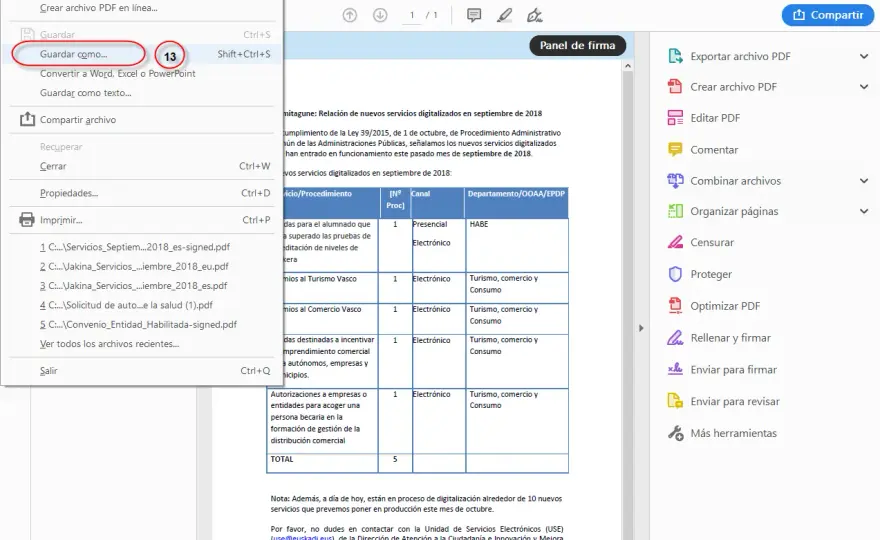
Task: Click the Crear archivo PDF icon
Action: [675, 86]
